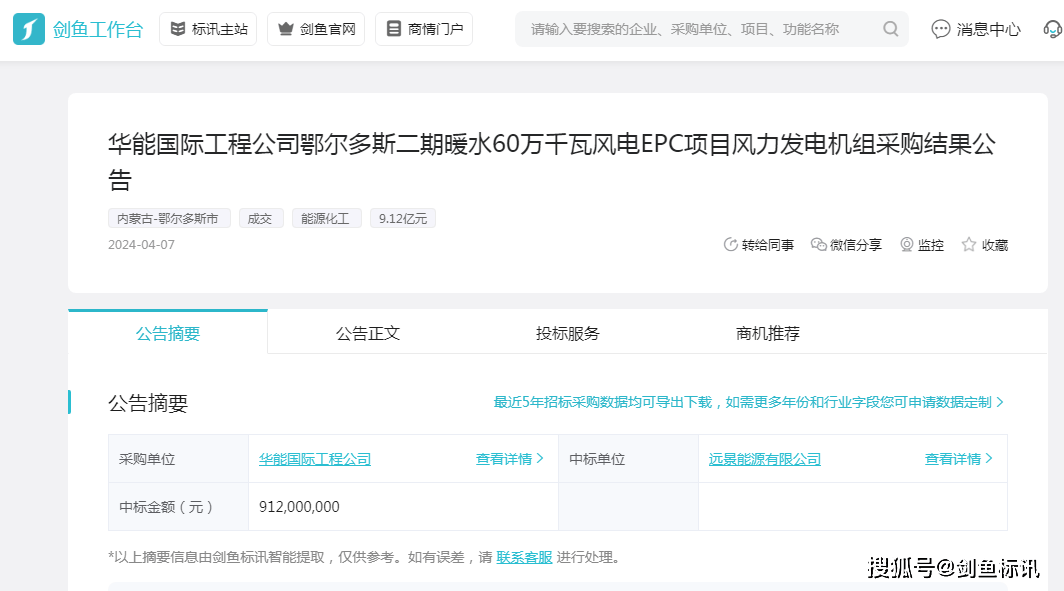
Task: Click the 采购单位 label cell
Action: point(178,459)
